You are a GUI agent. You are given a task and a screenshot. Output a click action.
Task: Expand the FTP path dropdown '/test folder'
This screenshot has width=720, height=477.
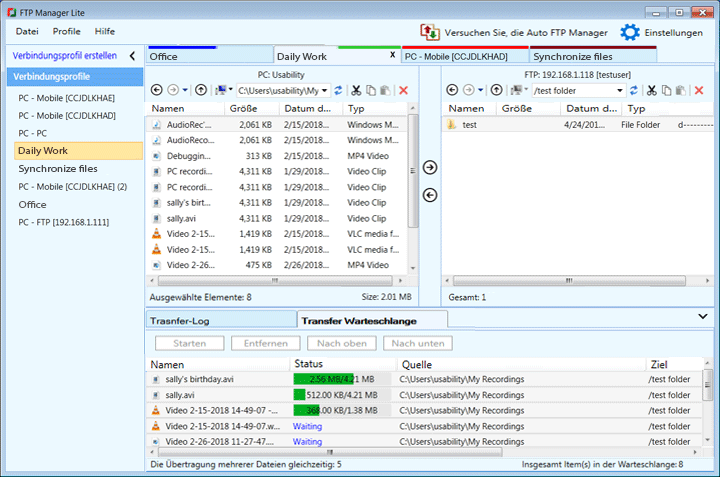tap(620, 90)
